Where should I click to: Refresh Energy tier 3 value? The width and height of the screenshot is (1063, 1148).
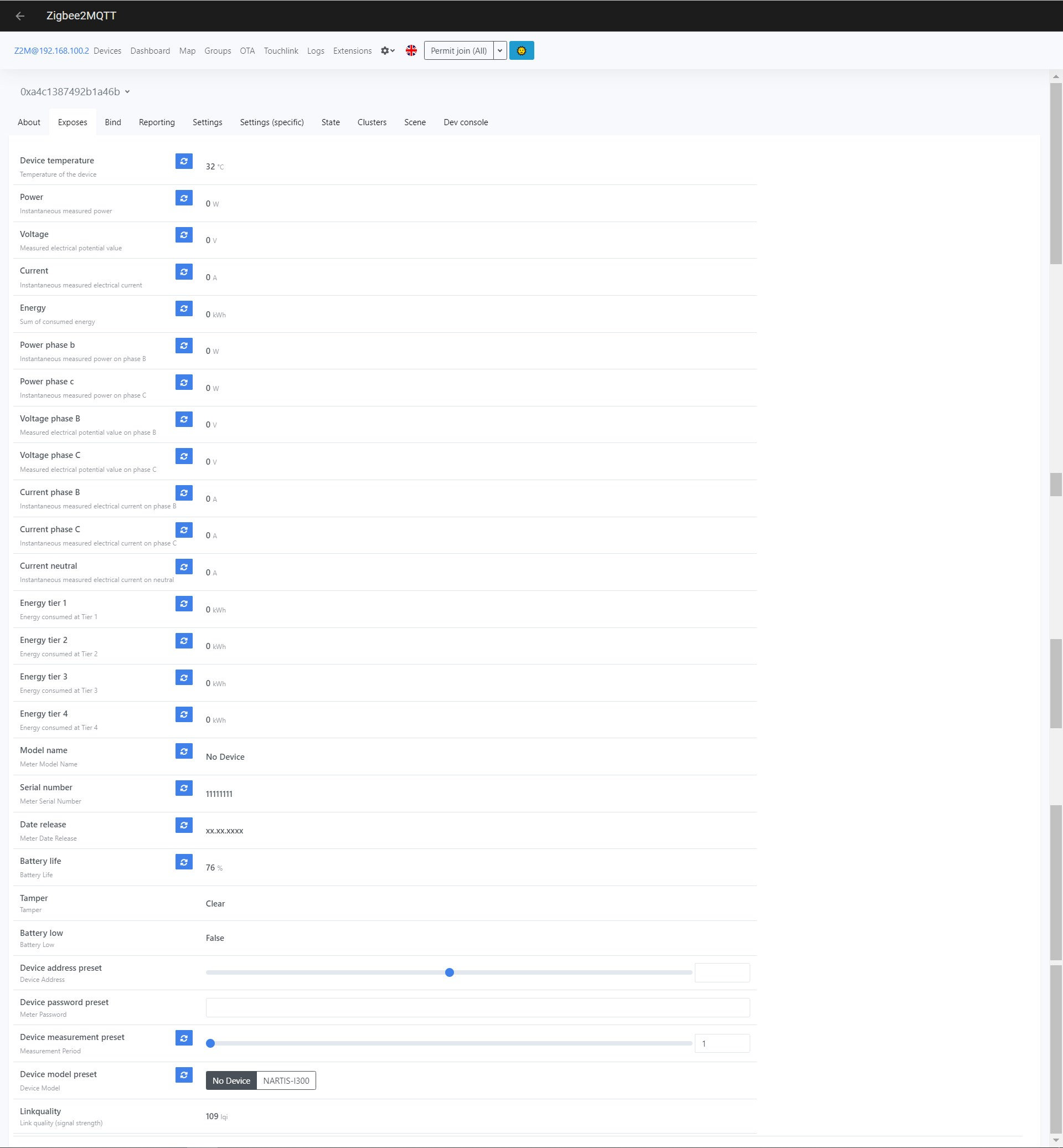click(184, 677)
